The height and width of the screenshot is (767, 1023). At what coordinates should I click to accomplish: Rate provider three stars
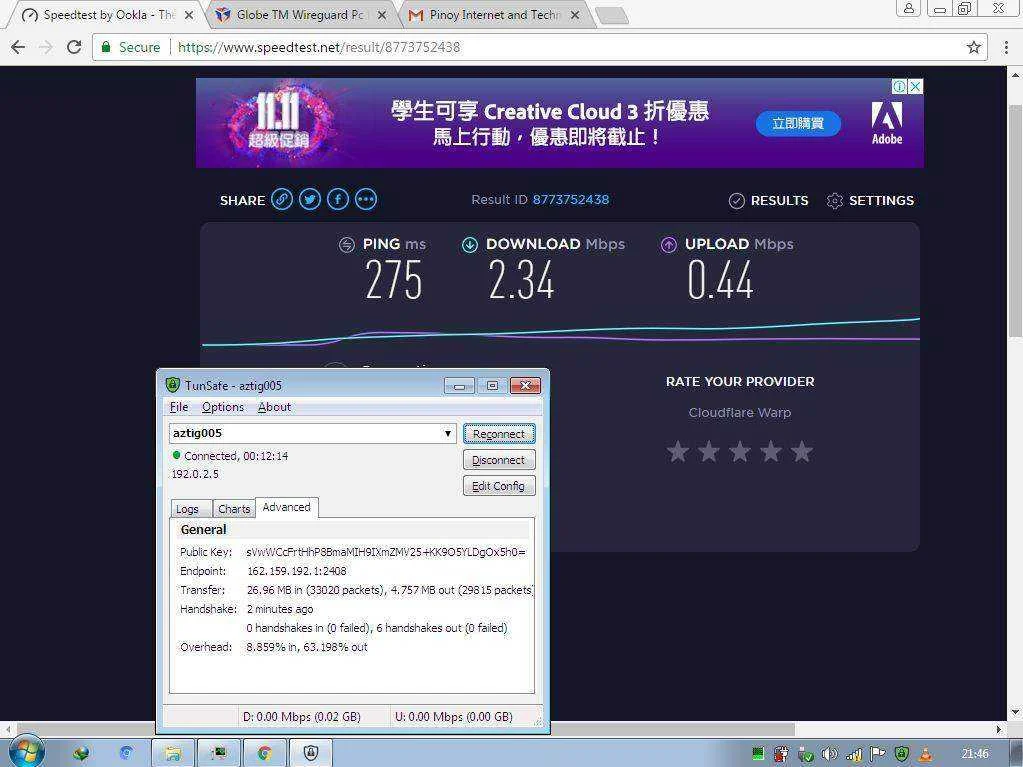point(740,451)
